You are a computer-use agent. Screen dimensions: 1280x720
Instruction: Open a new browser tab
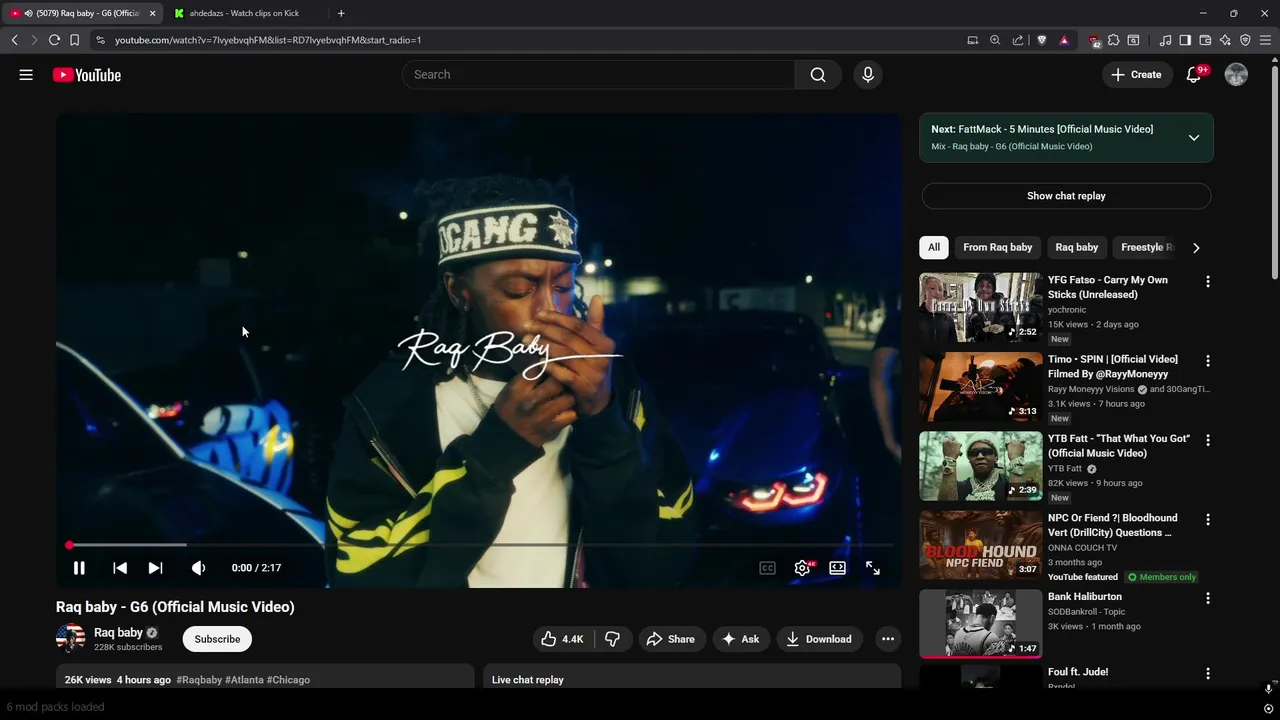click(x=341, y=13)
